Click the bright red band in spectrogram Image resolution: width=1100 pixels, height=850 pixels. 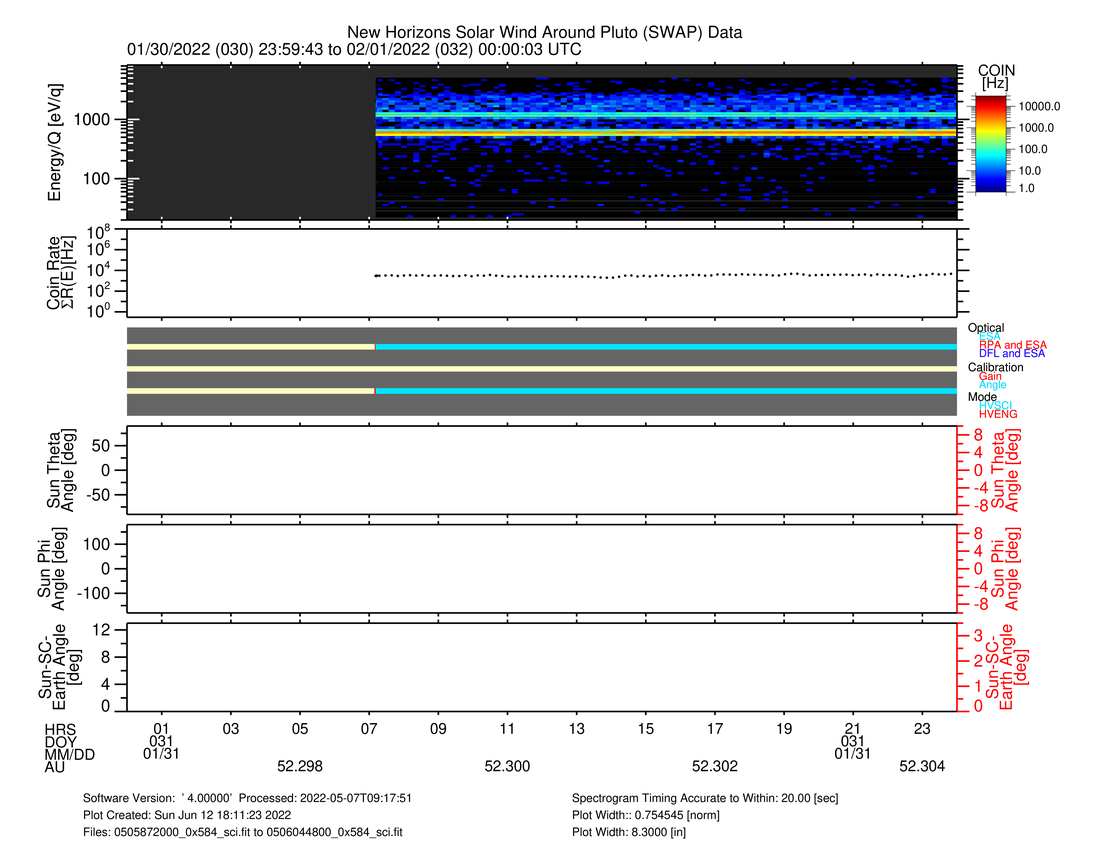pos(660,131)
